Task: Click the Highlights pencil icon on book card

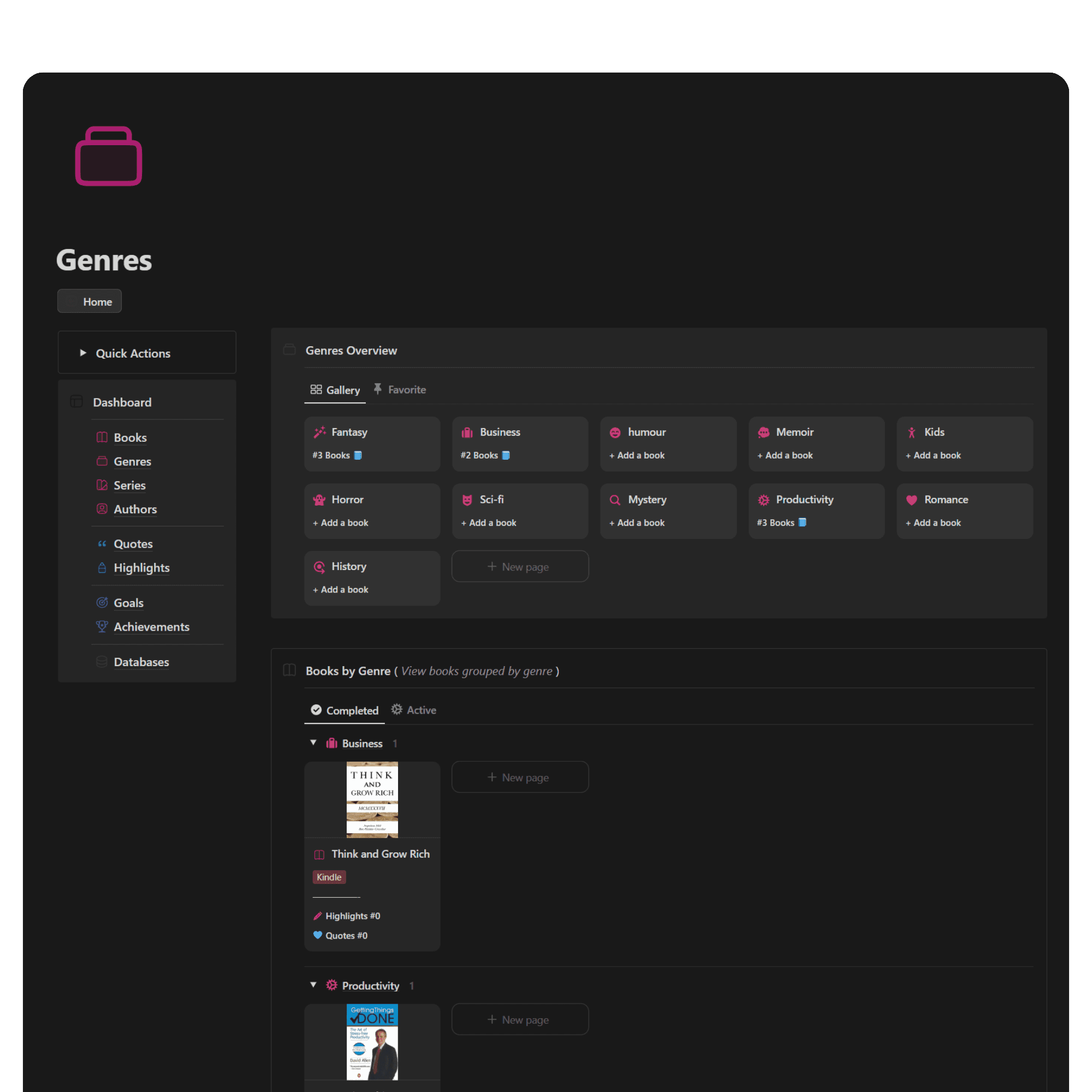Action: pos(318,916)
